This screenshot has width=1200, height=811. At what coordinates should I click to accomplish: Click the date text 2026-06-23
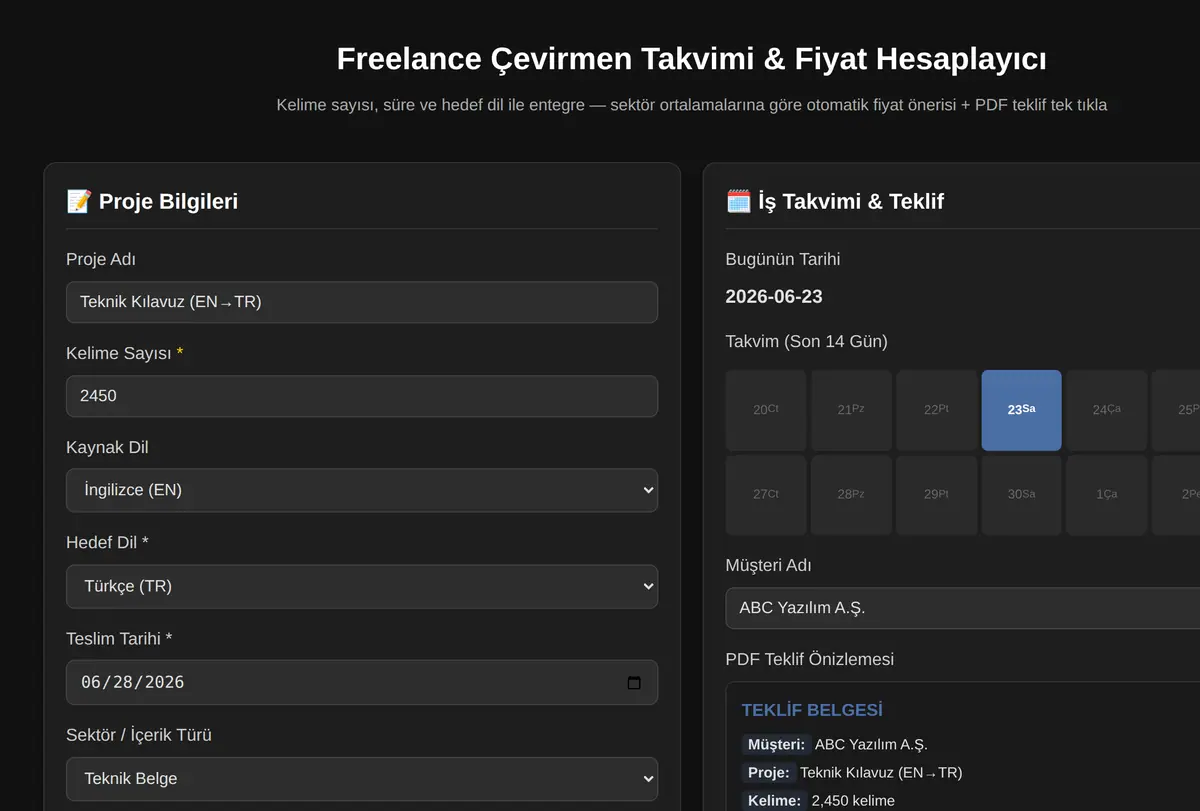(x=774, y=297)
